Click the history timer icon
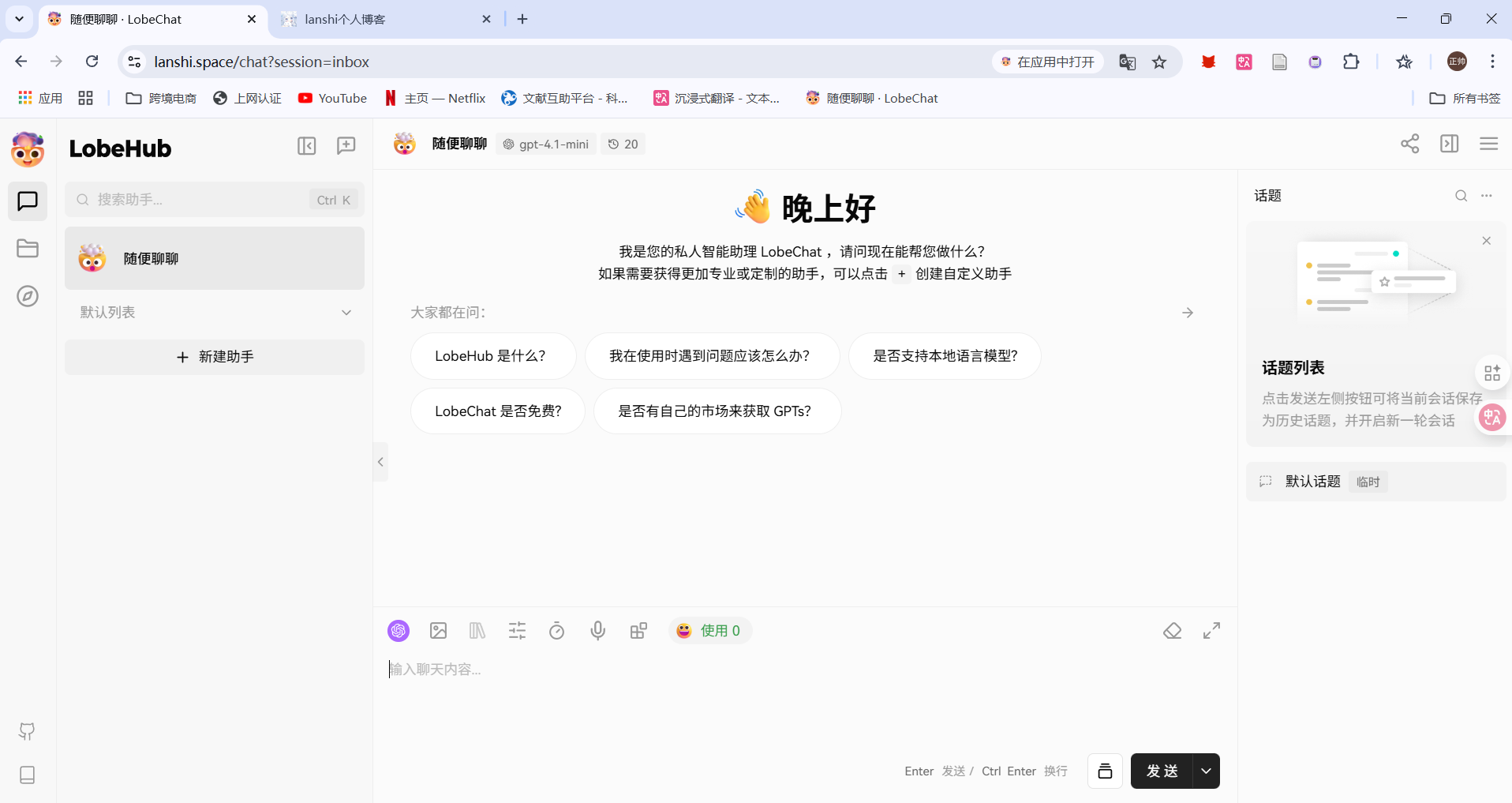The image size is (1512, 803). [556, 630]
